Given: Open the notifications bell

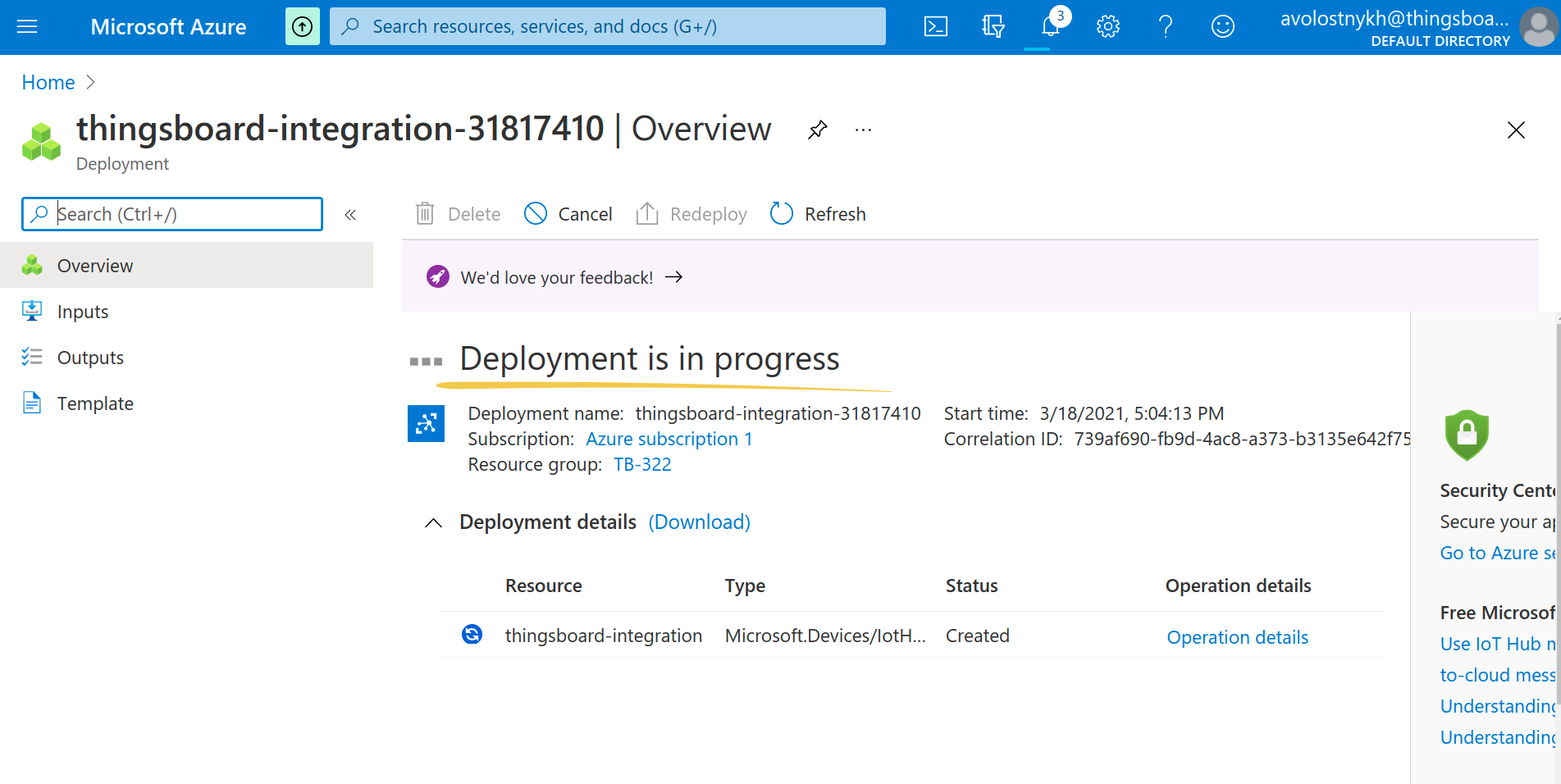Looking at the screenshot, I should coord(1051,27).
